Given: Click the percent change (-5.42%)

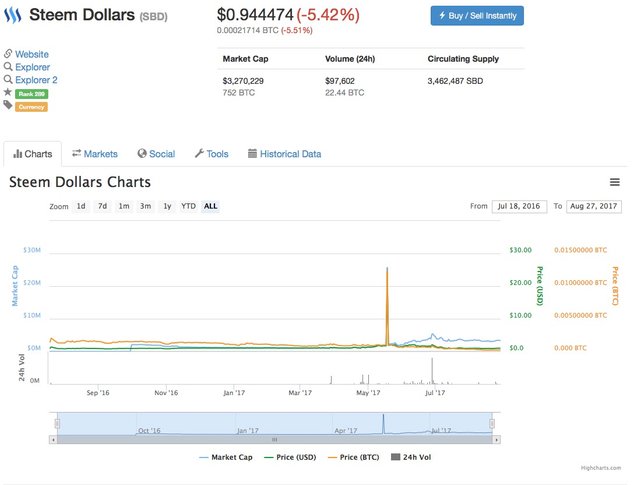Looking at the screenshot, I should pos(328,15).
